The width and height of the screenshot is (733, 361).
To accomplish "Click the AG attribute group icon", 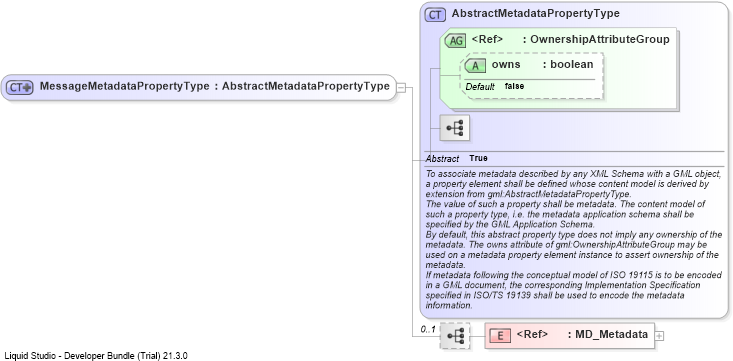I will click(x=455, y=41).
